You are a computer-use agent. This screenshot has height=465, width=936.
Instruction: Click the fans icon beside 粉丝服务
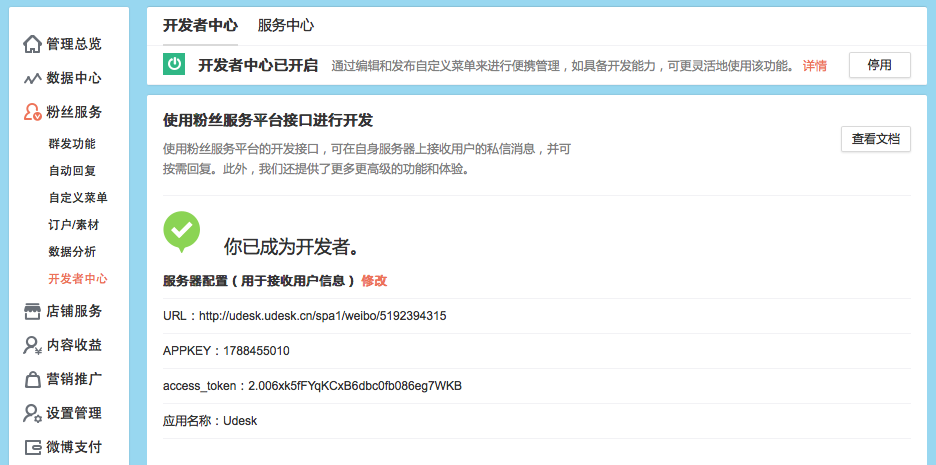[33, 112]
